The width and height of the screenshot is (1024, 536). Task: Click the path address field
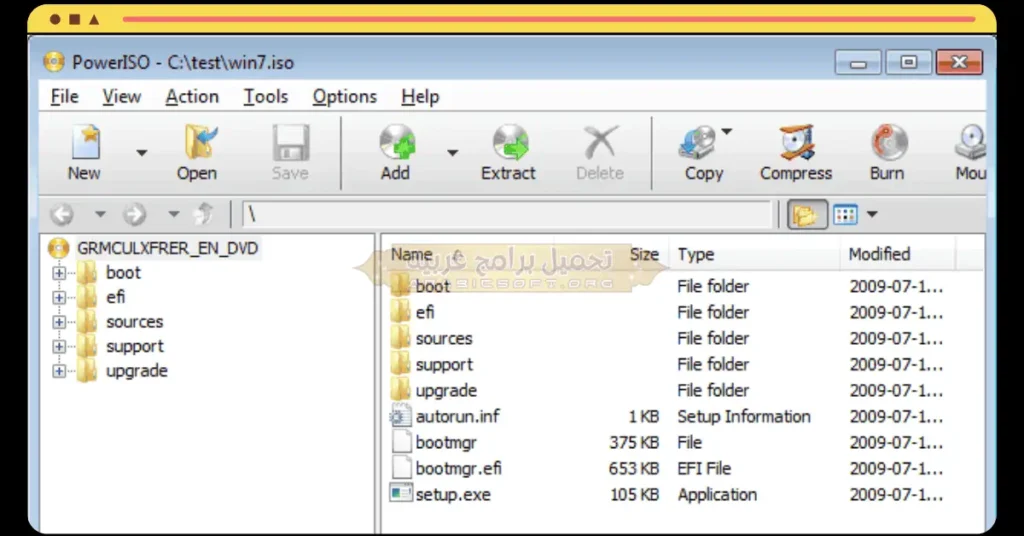[507, 214]
